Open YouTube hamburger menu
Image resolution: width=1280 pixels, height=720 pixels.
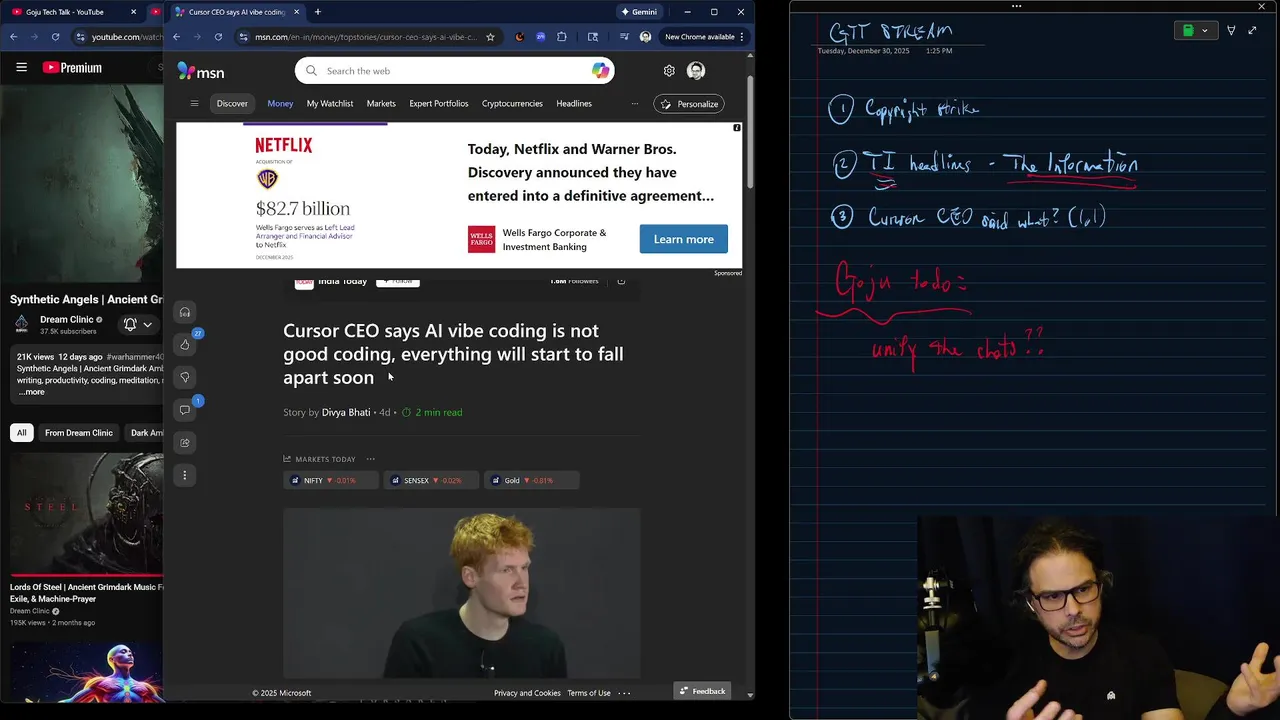pyautogui.click(x=21, y=67)
